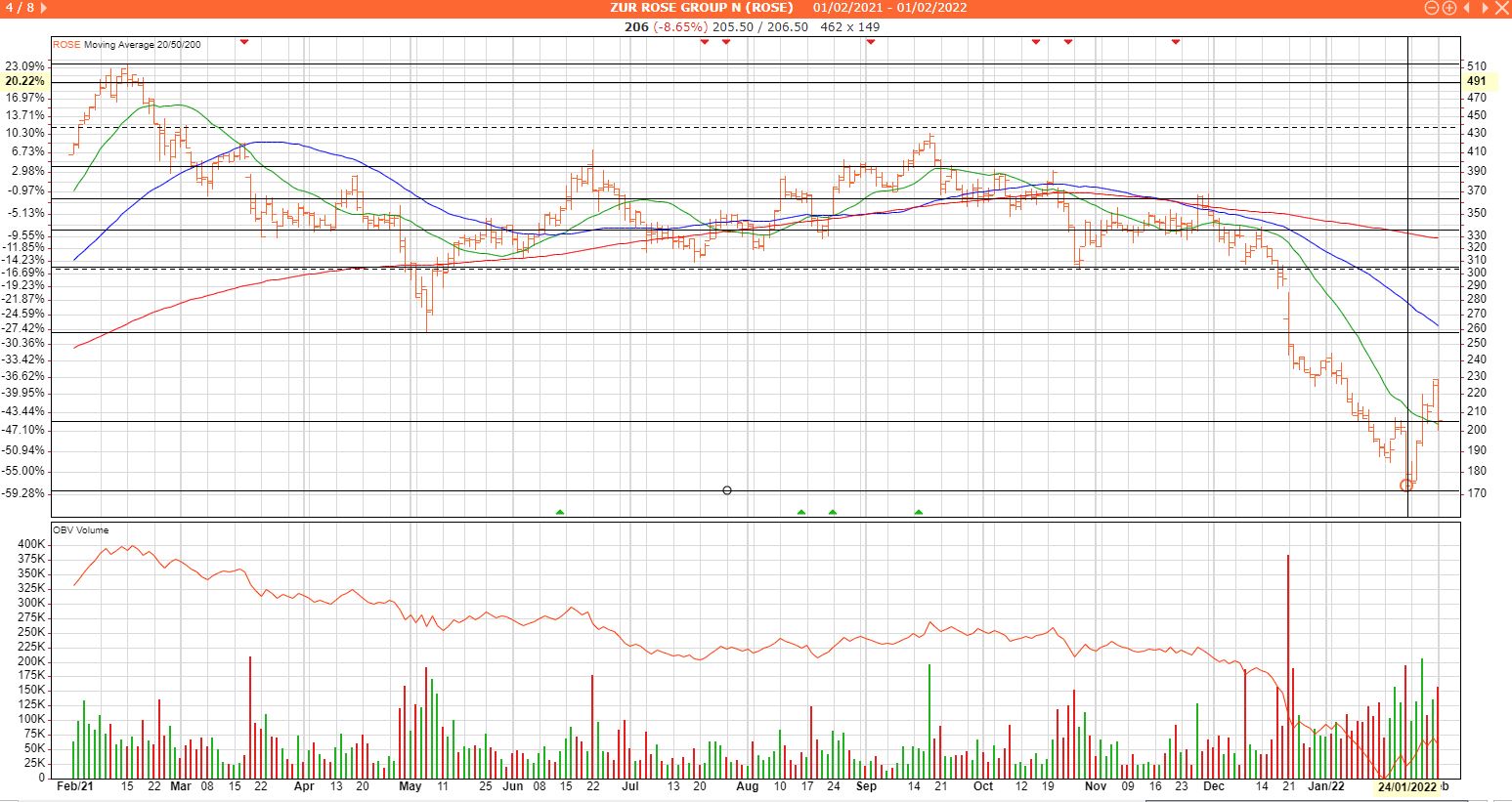Image resolution: width=1512 pixels, height=802 pixels.
Task: Select the green up marker in mid-September
Action: [919, 512]
